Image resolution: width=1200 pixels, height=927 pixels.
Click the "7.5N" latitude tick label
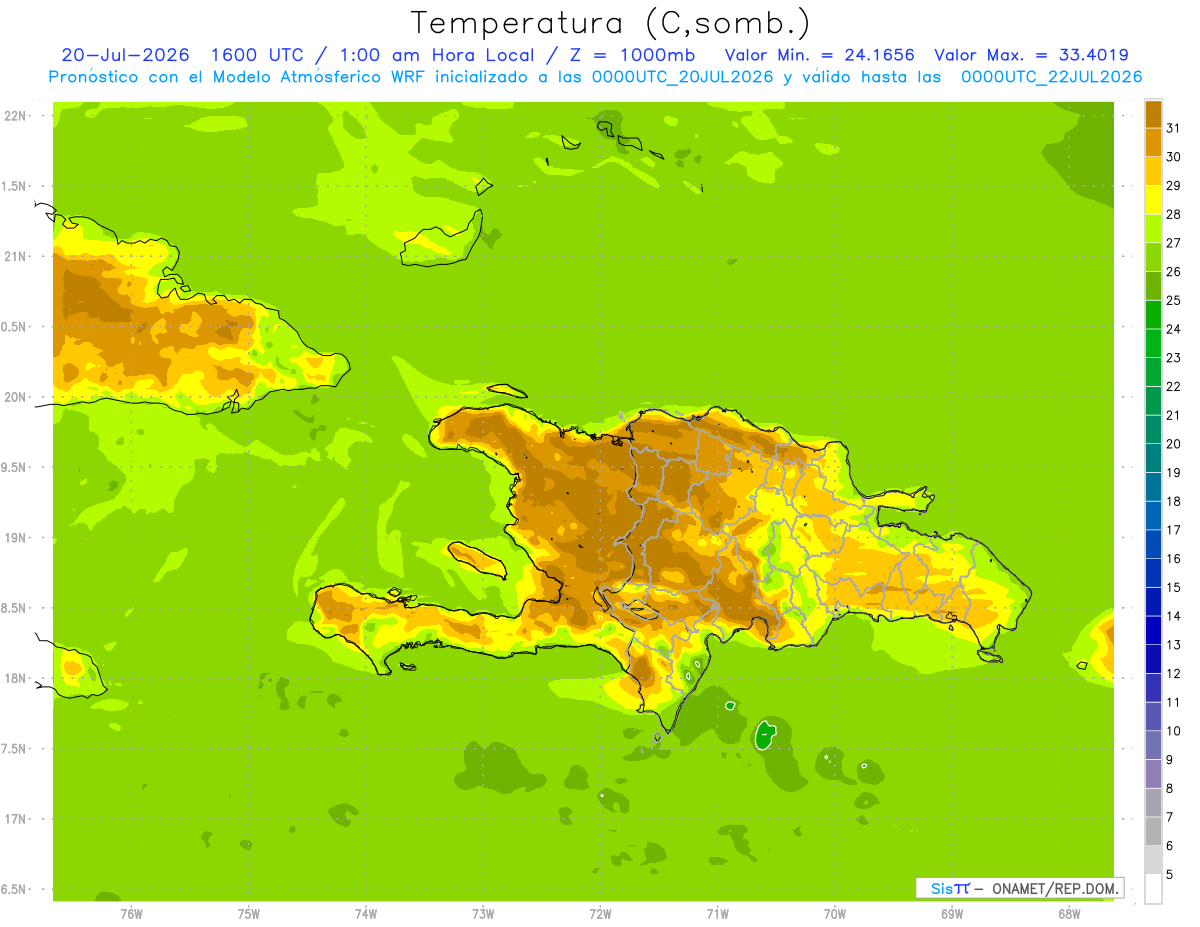point(14,748)
